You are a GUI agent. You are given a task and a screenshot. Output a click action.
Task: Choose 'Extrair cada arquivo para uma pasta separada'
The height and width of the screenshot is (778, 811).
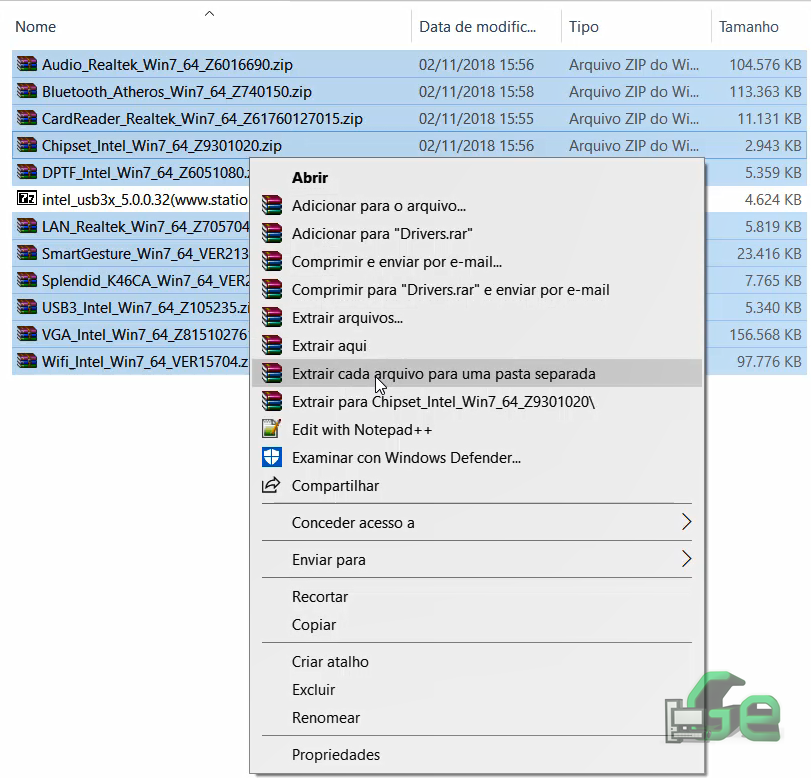[x=476, y=373]
